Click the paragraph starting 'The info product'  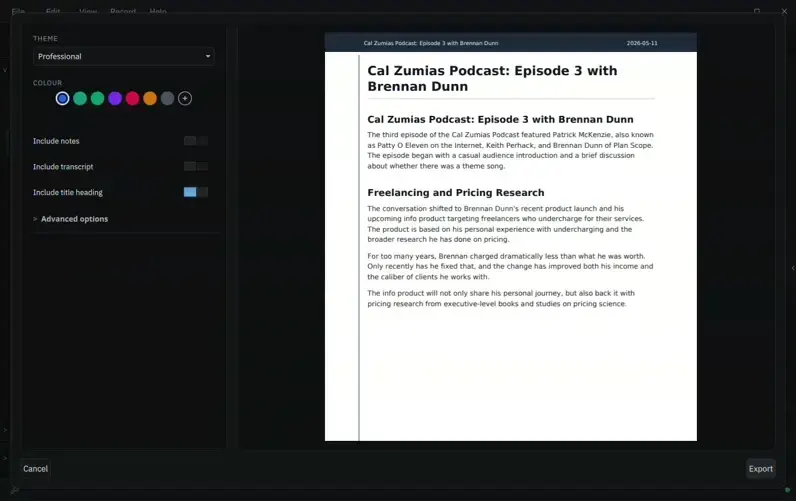[501, 298]
